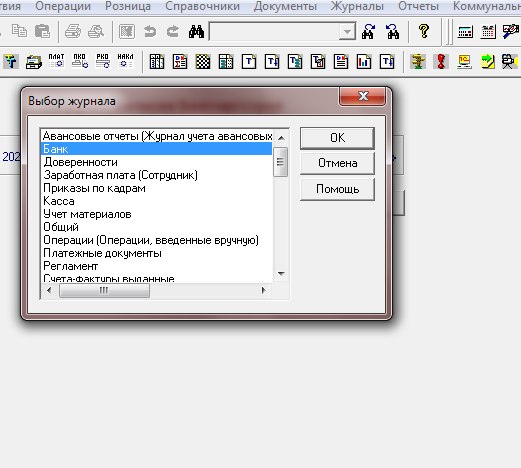Select the Касса journal
521x468 pixels.
[x=156, y=201]
